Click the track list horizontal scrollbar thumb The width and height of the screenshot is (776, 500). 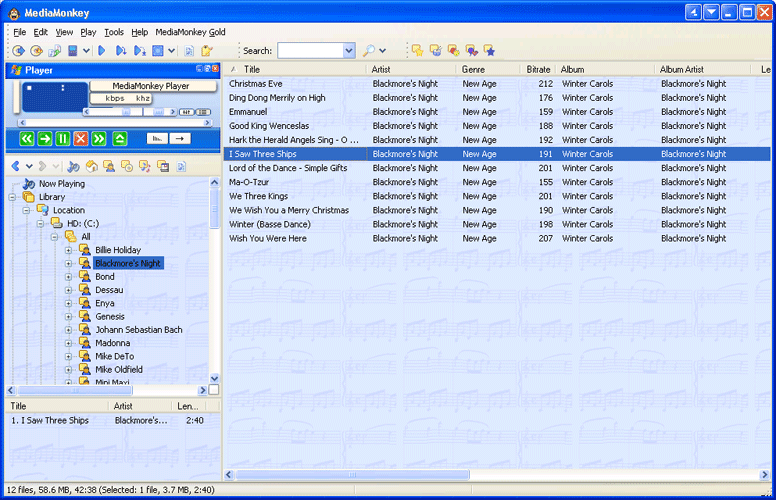(x=352, y=475)
